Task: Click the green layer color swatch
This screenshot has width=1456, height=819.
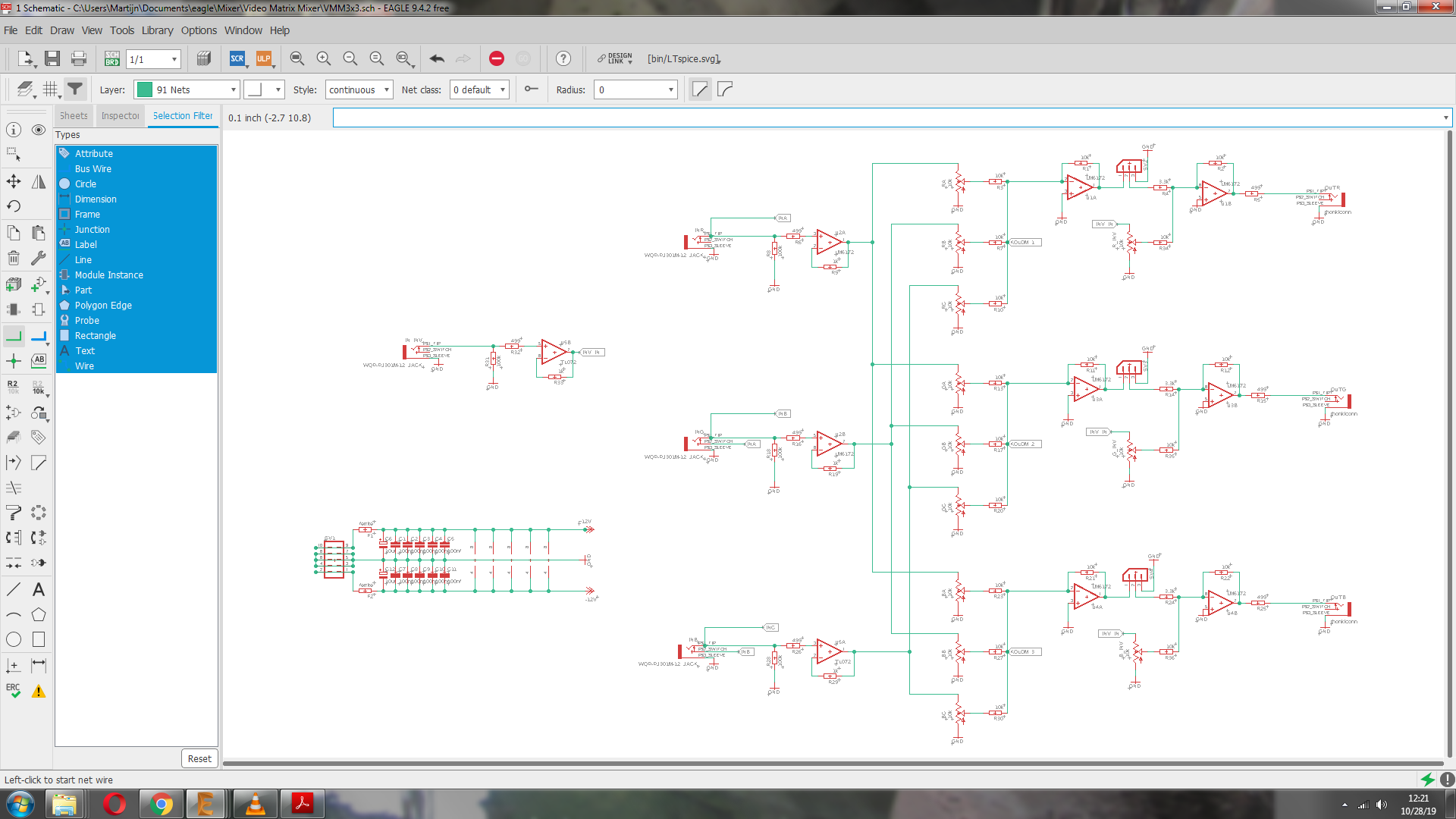Action: pyautogui.click(x=144, y=89)
